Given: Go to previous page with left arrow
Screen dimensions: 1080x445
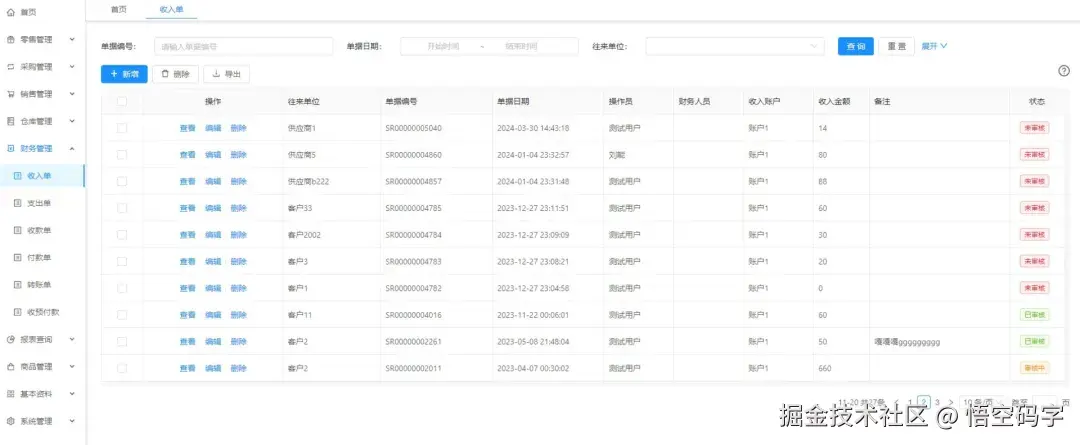Looking at the screenshot, I should coord(896,402).
